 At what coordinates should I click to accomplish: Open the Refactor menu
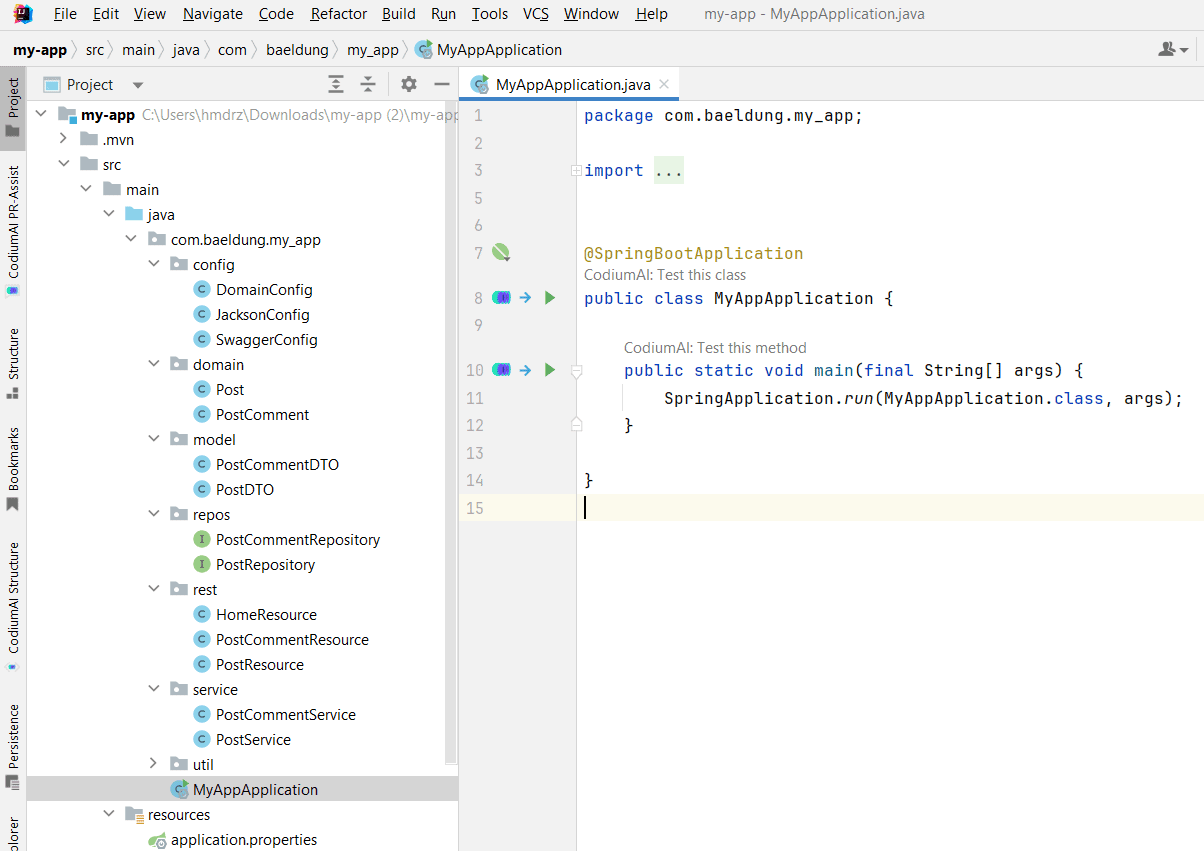pyautogui.click(x=338, y=14)
